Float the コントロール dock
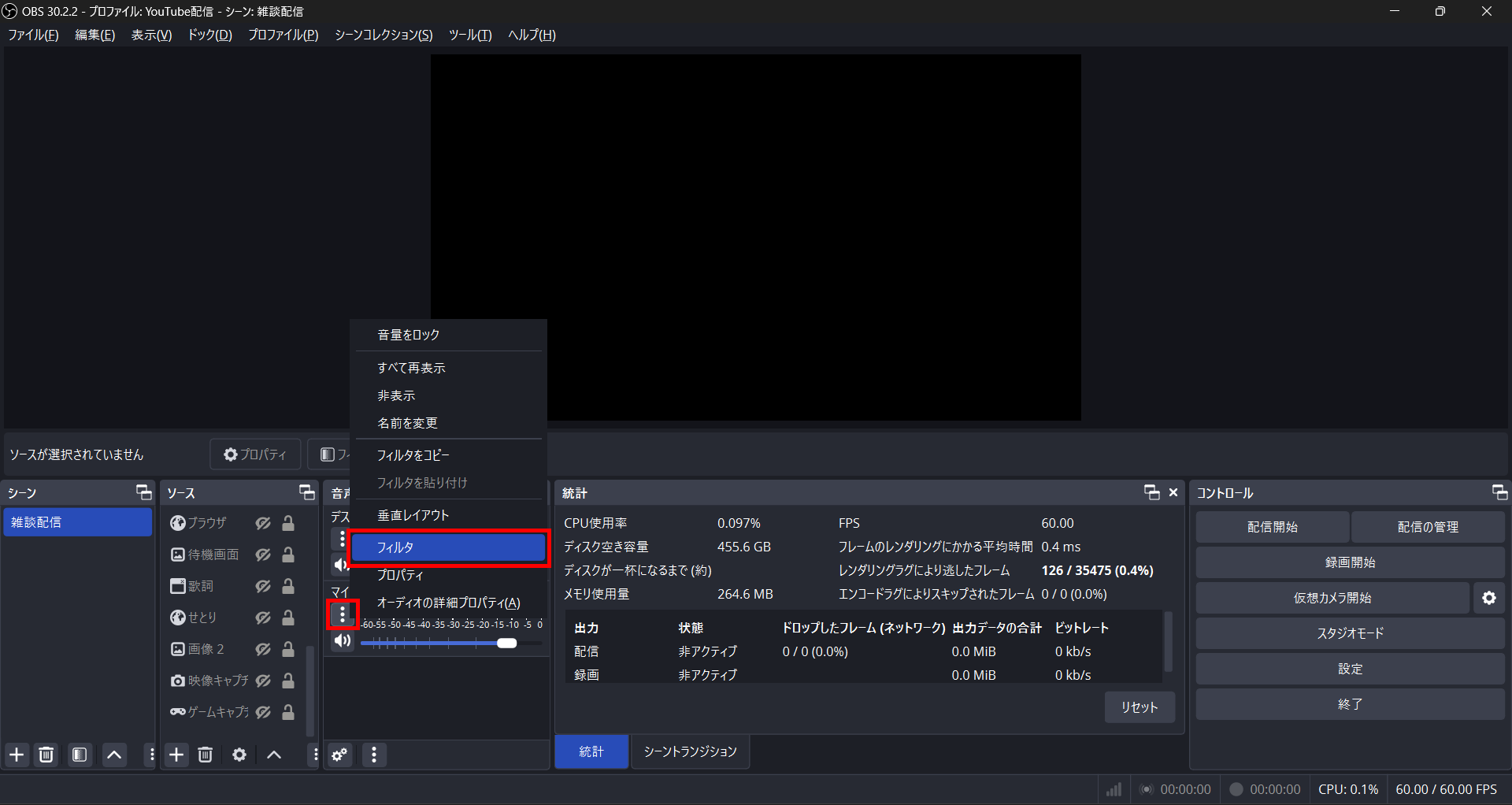The height and width of the screenshot is (805, 1512). click(1500, 492)
